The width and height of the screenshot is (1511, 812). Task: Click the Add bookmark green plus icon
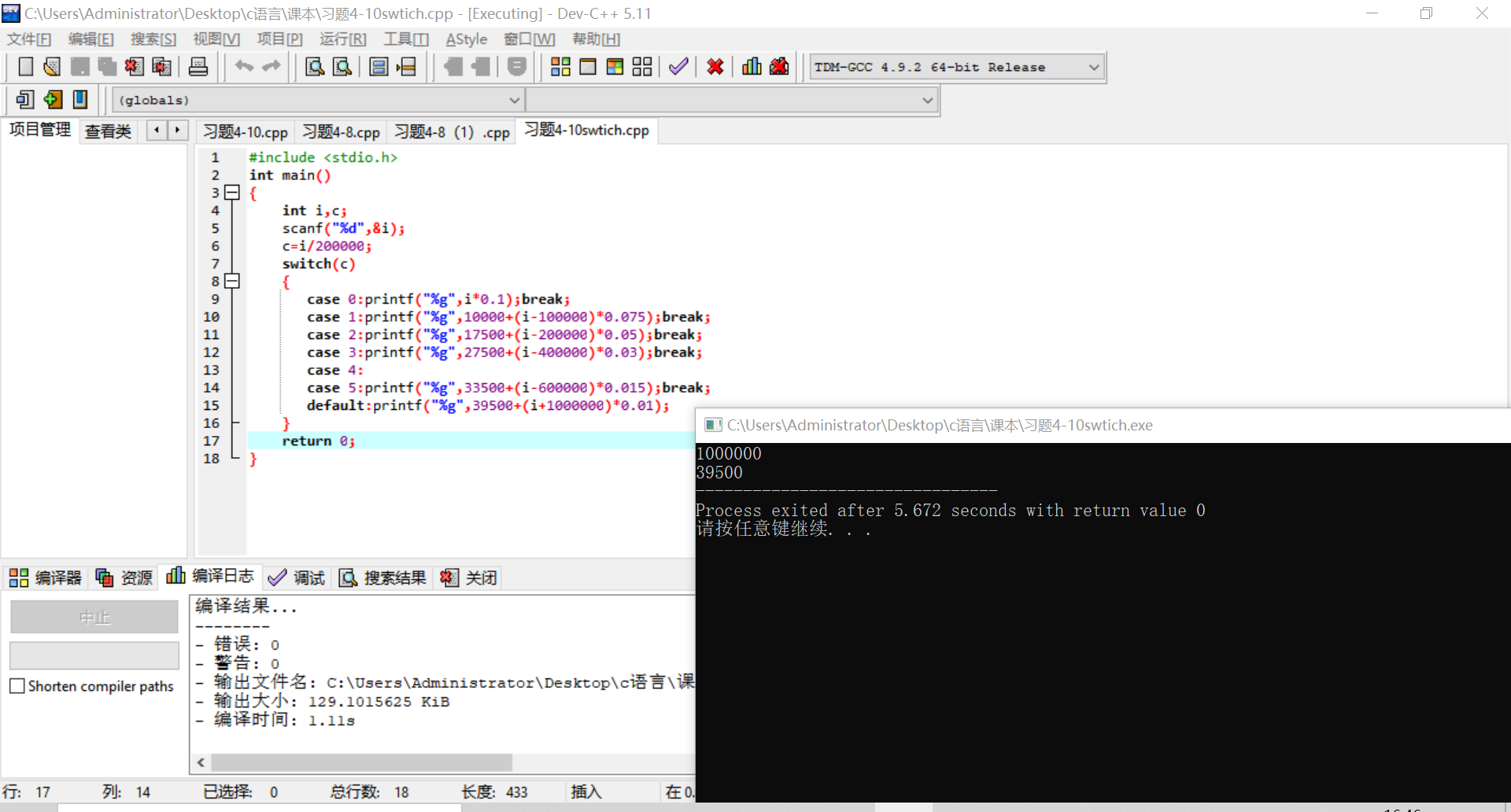53,99
